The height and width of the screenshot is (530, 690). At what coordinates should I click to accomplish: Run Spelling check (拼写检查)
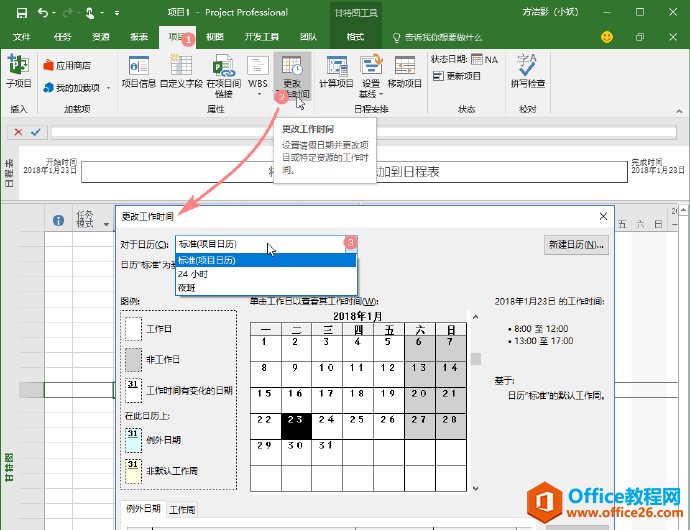pyautogui.click(x=528, y=71)
